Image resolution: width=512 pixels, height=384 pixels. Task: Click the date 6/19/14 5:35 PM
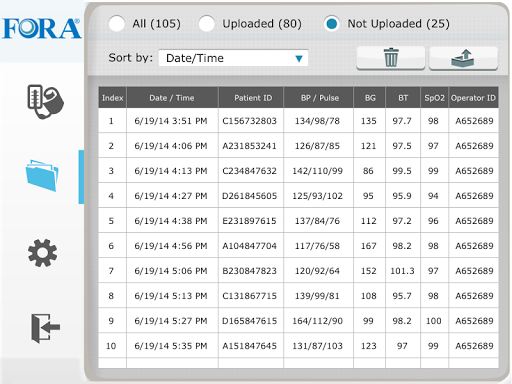[171, 346]
